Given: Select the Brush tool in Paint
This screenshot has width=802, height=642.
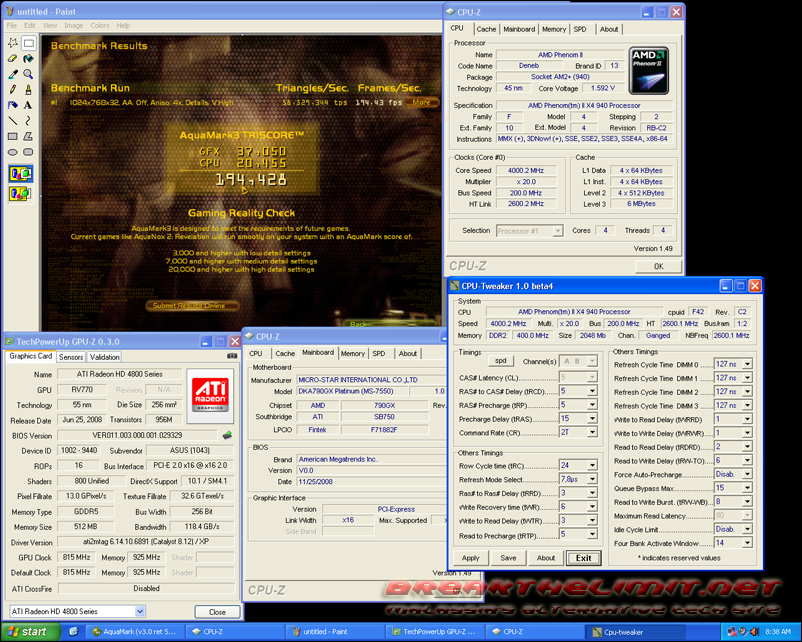Looking at the screenshot, I should pyautogui.click(x=28, y=90).
